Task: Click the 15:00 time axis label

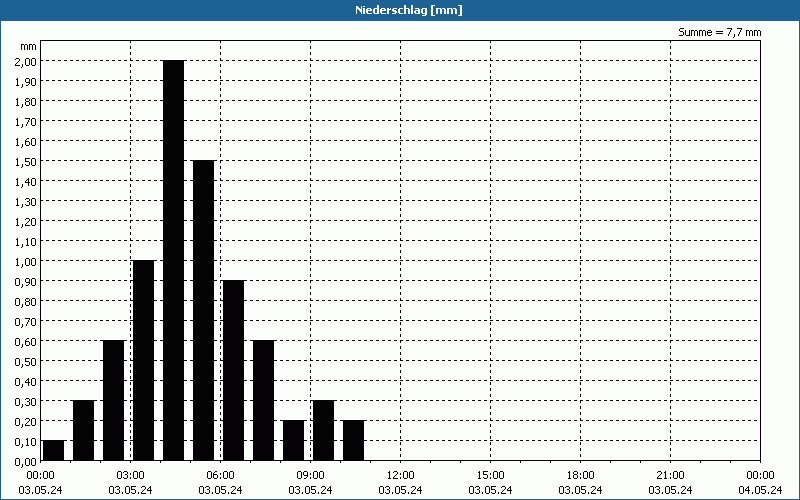Action: click(490, 476)
